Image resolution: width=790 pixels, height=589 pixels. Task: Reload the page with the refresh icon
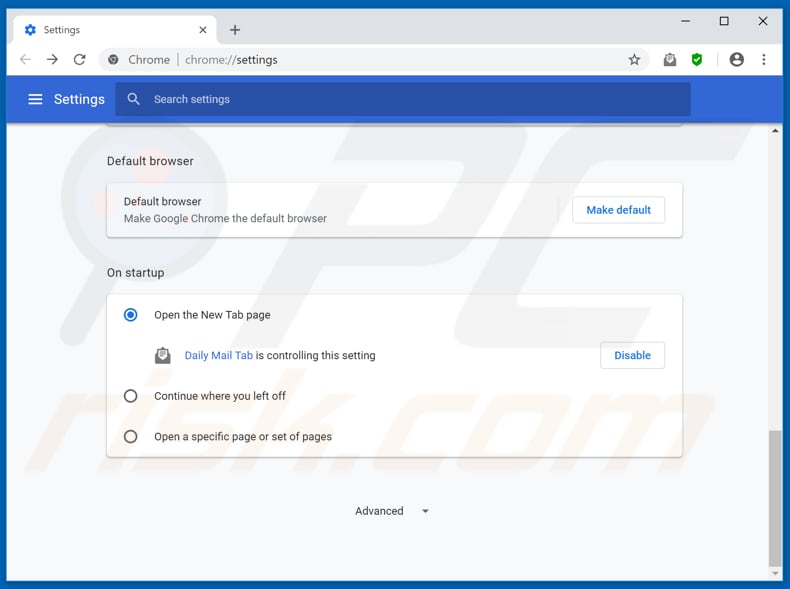pyautogui.click(x=80, y=59)
